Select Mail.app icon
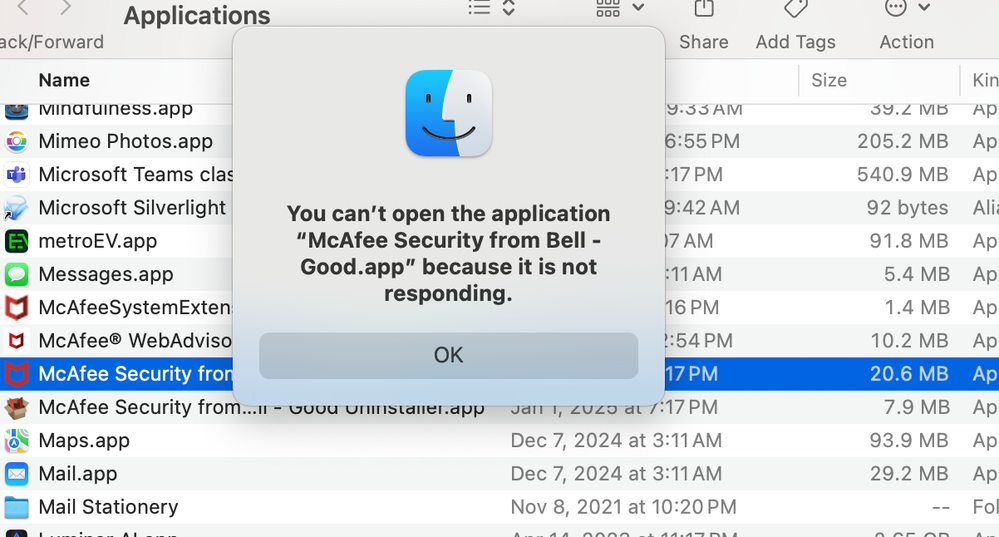 tap(17, 474)
